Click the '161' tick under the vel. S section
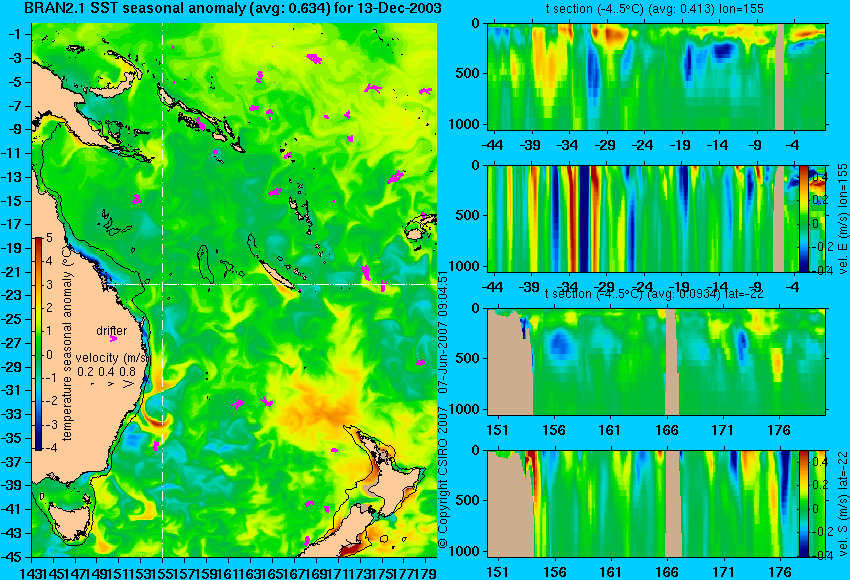The image size is (850, 580). [x=610, y=572]
